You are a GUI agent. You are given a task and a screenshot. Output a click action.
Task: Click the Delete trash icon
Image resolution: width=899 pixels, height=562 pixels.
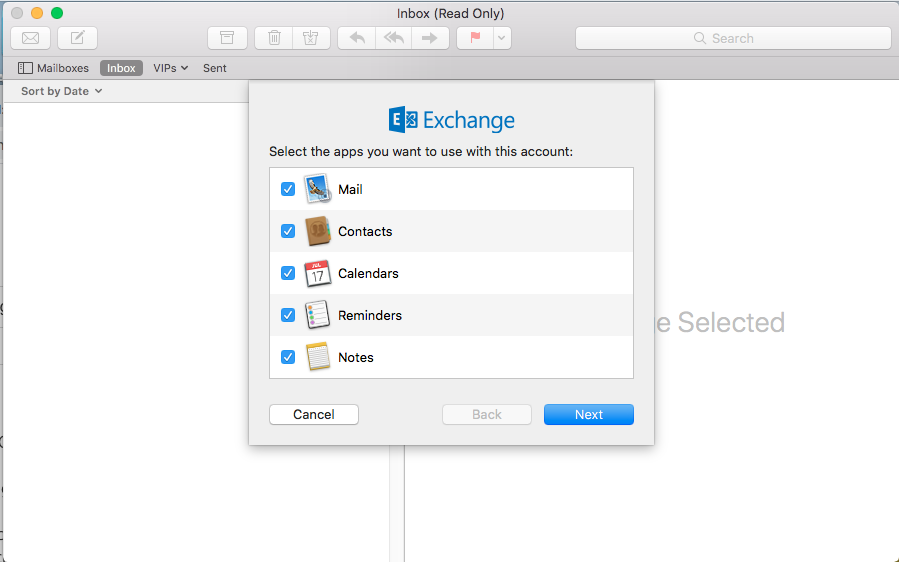click(x=274, y=38)
